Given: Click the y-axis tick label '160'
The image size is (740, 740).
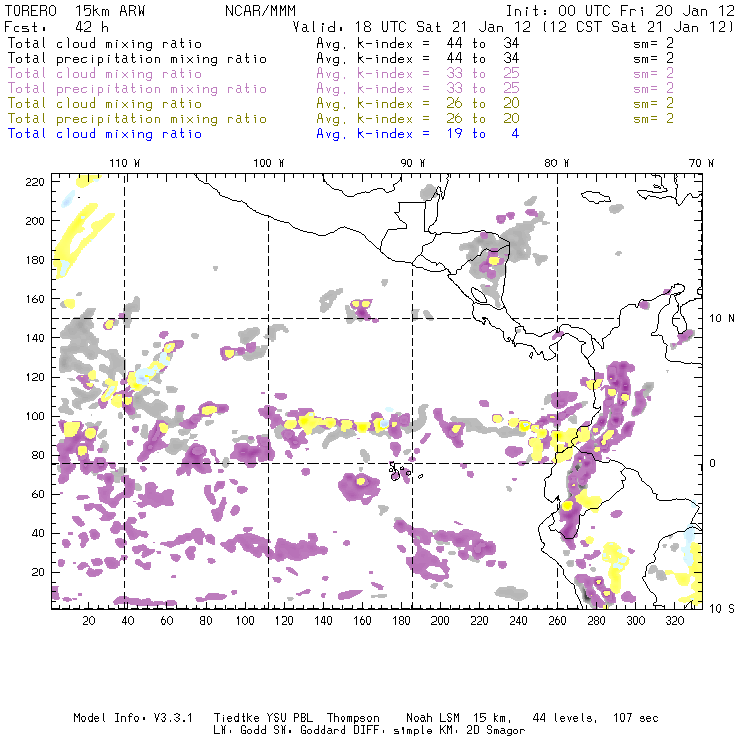Looking at the screenshot, I should pyautogui.click(x=35, y=299).
